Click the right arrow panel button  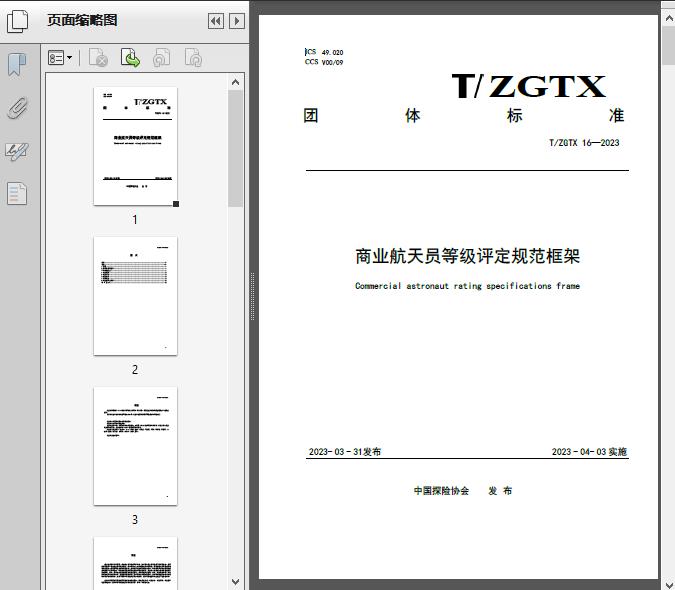[237, 21]
